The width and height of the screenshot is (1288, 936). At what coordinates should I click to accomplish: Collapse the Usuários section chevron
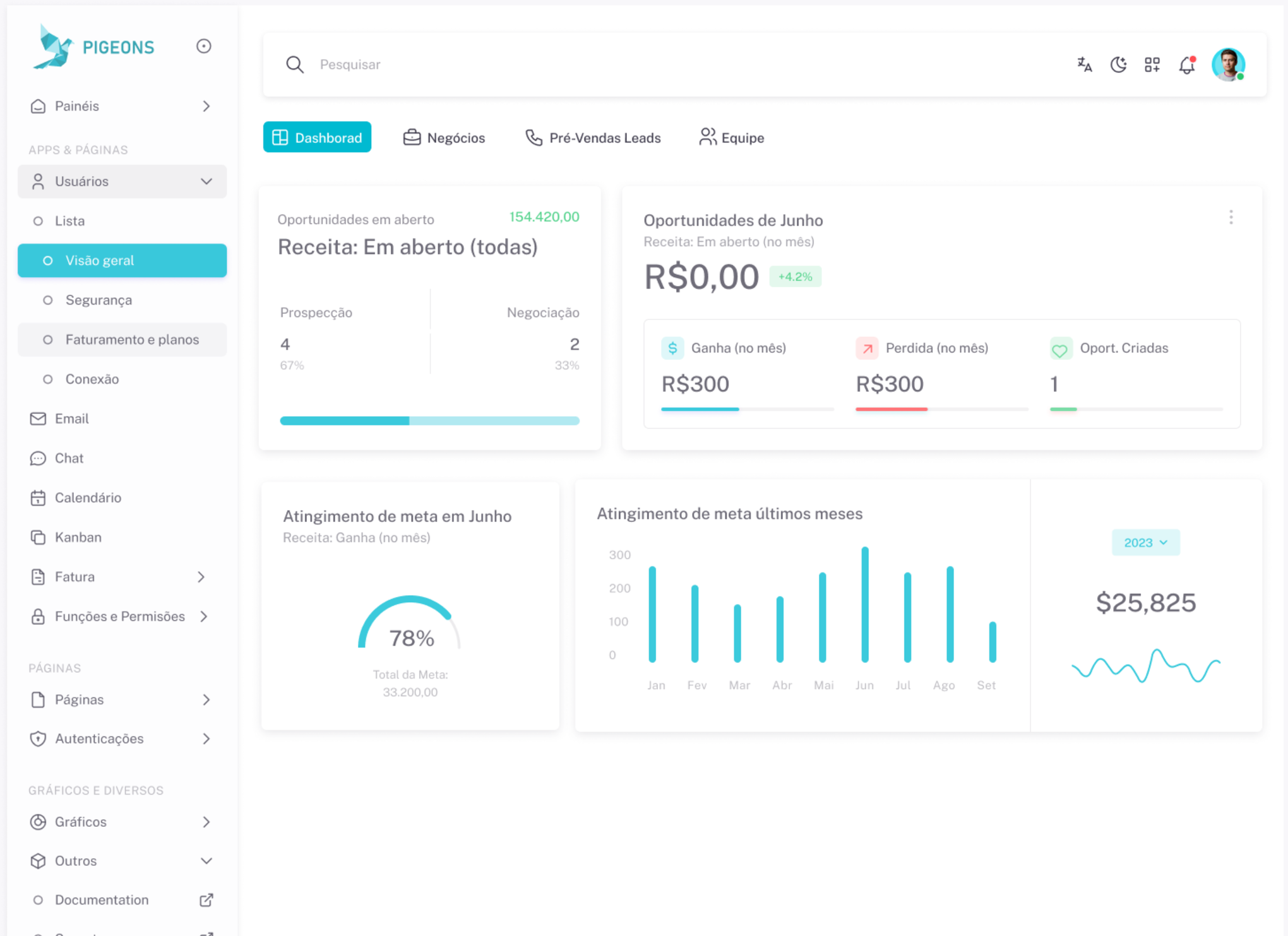coord(206,181)
